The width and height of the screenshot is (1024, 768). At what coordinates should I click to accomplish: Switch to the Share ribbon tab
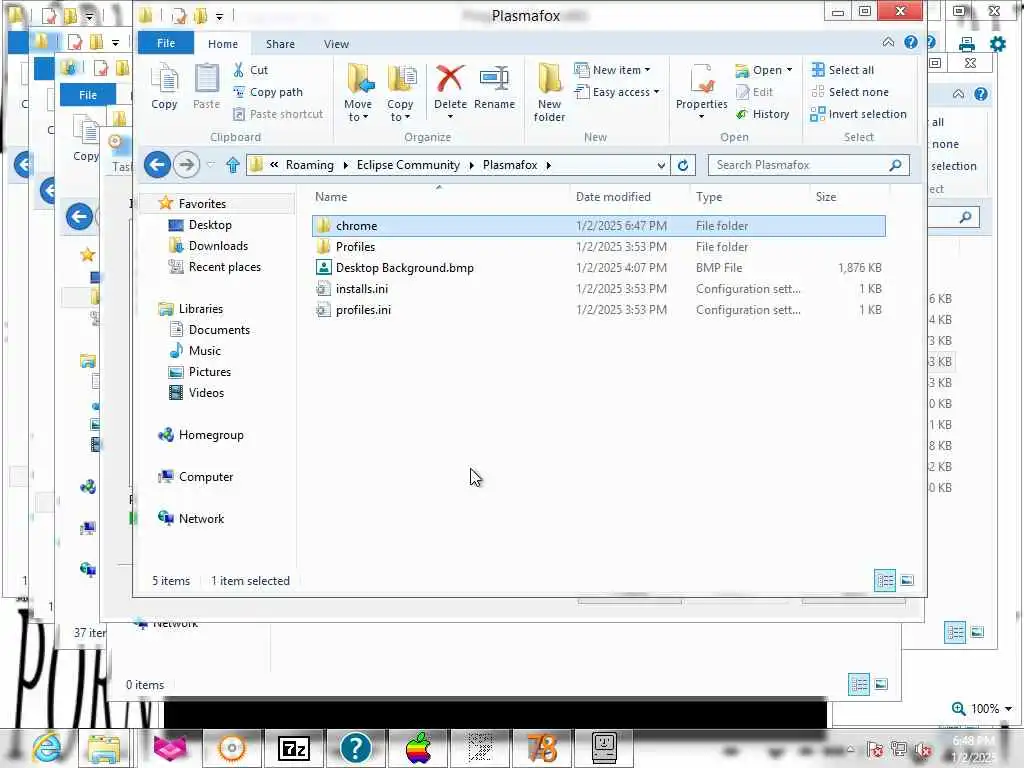pos(280,44)
